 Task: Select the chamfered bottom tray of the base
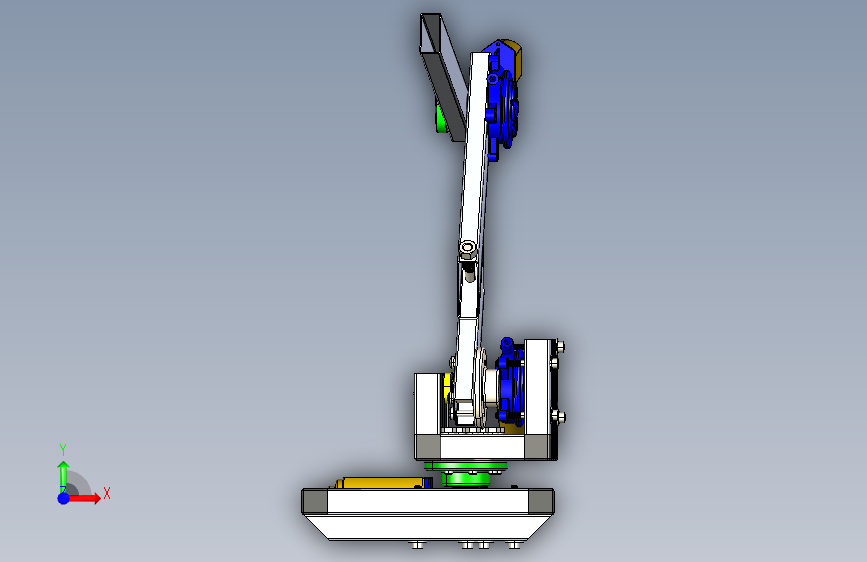(428, 527)
